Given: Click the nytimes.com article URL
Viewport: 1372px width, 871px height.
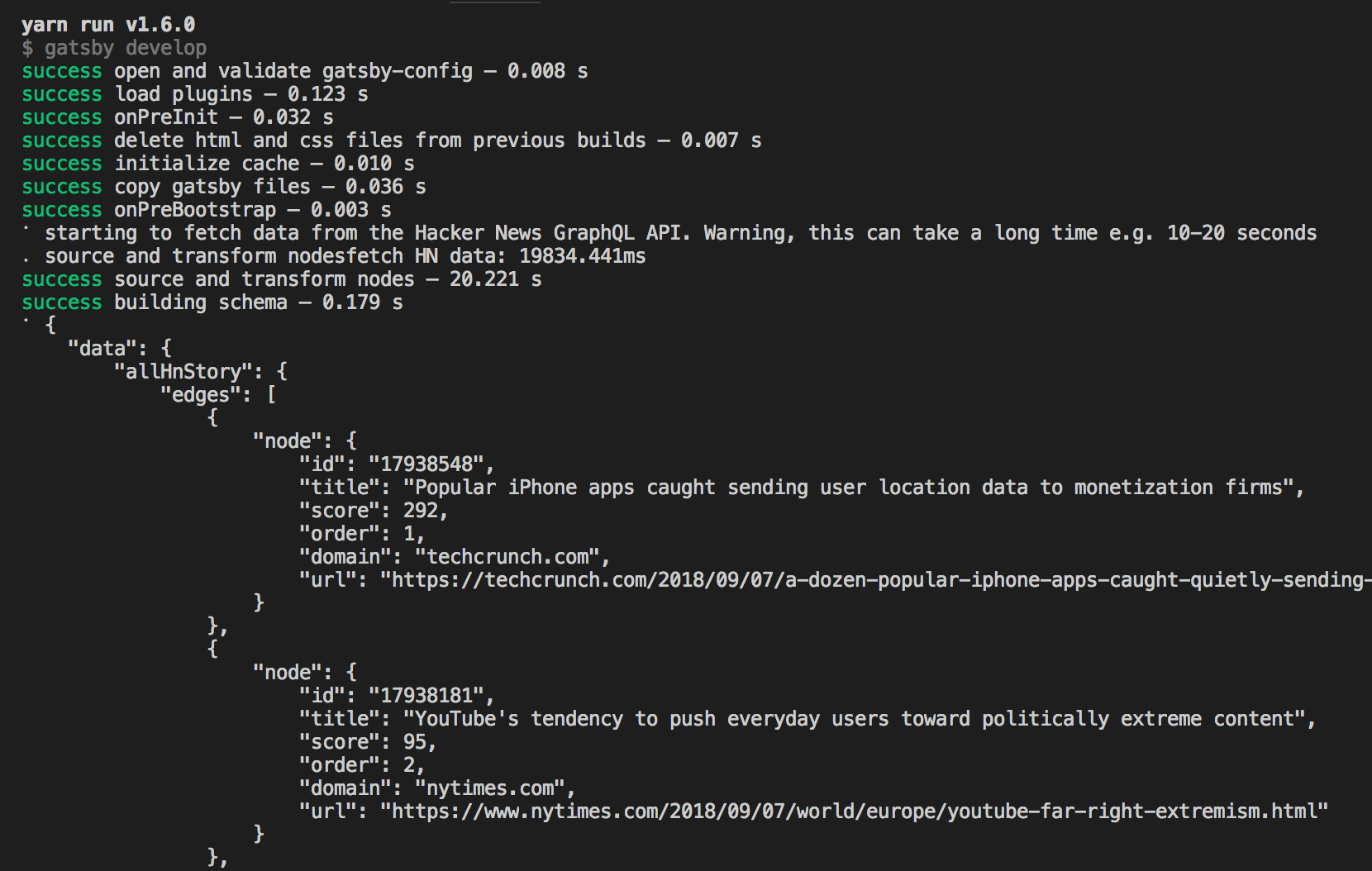Looking at the screenshot, I should point(854,812).
